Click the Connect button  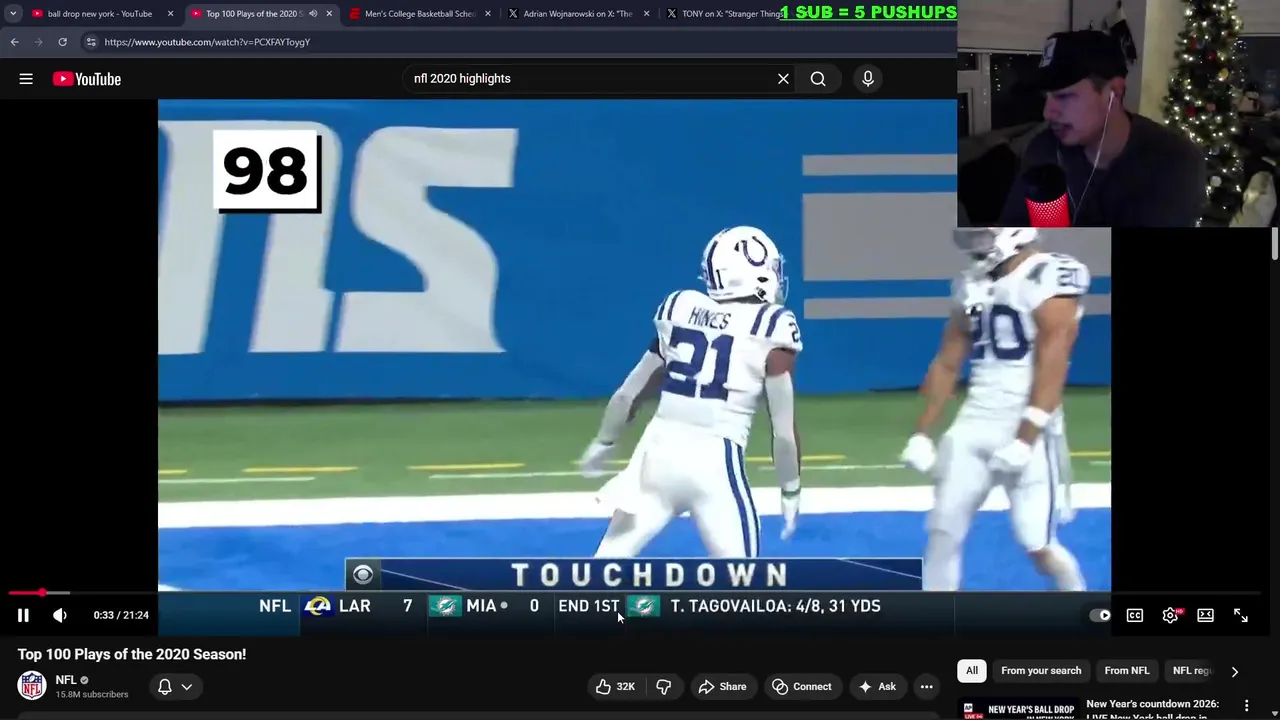pyautogui.click(x=802, y=686)
